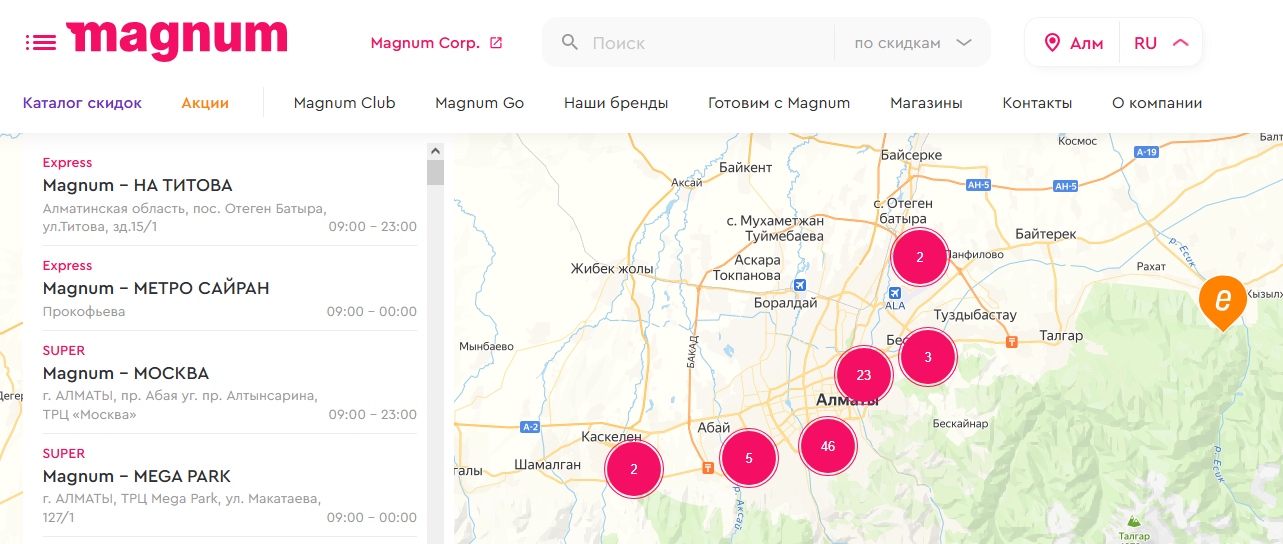This screenshot has height=544, width=1283.
Task: Click the Талгар label on map
Action: coord(1061,336)
